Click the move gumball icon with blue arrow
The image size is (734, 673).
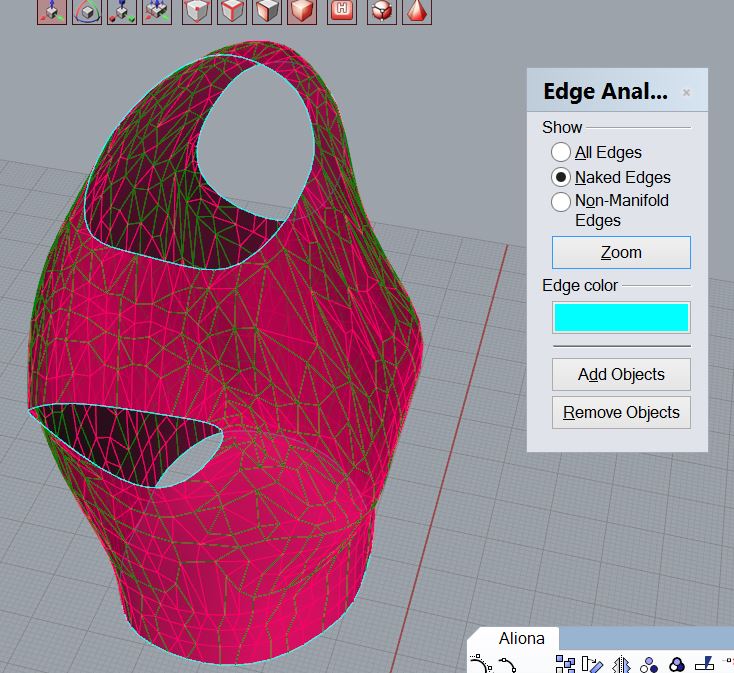[52, 11]
